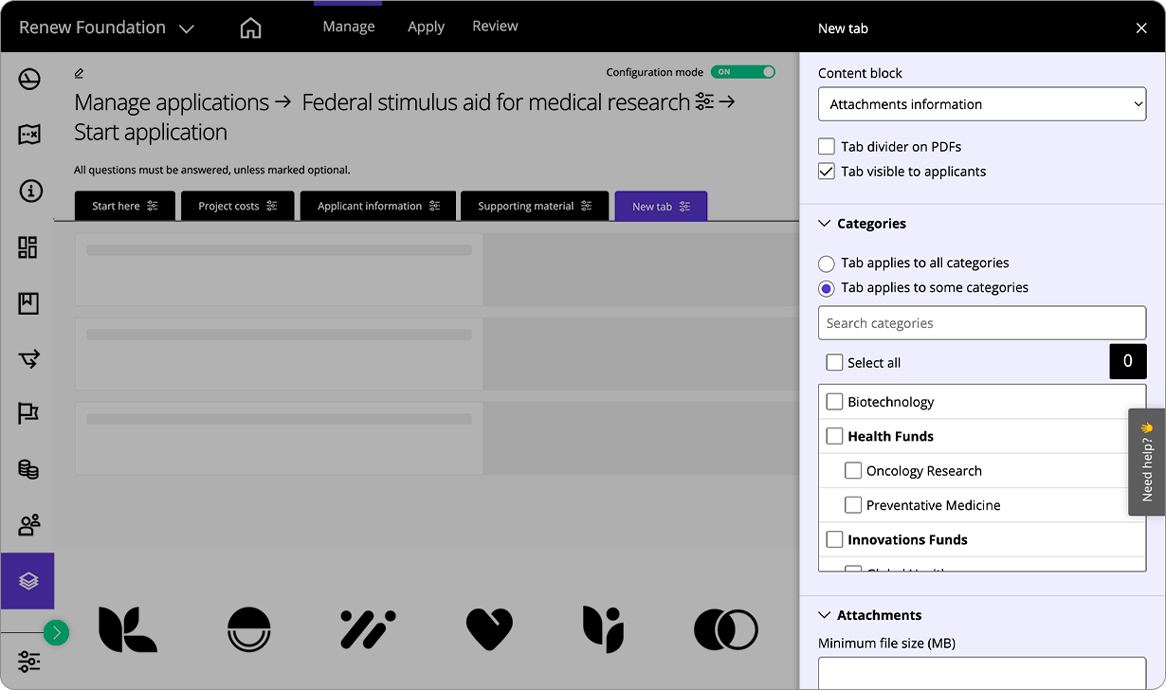The image size is (1166, 690).
Task: Check the Tab divider on PDFs box
Action: pyautogui.click(x=826, y=147)
